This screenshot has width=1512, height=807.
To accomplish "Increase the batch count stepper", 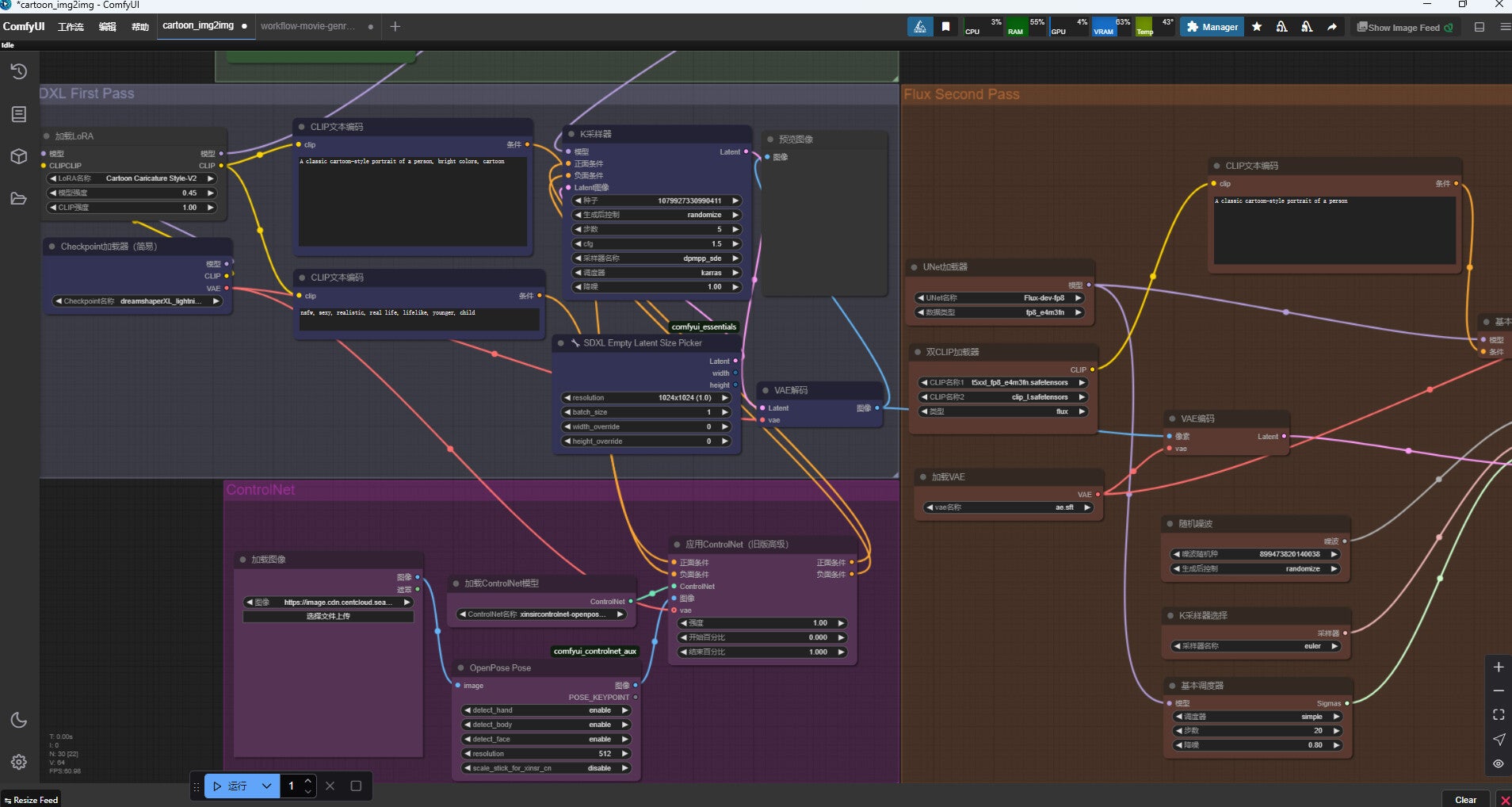I will click(308, 782).
